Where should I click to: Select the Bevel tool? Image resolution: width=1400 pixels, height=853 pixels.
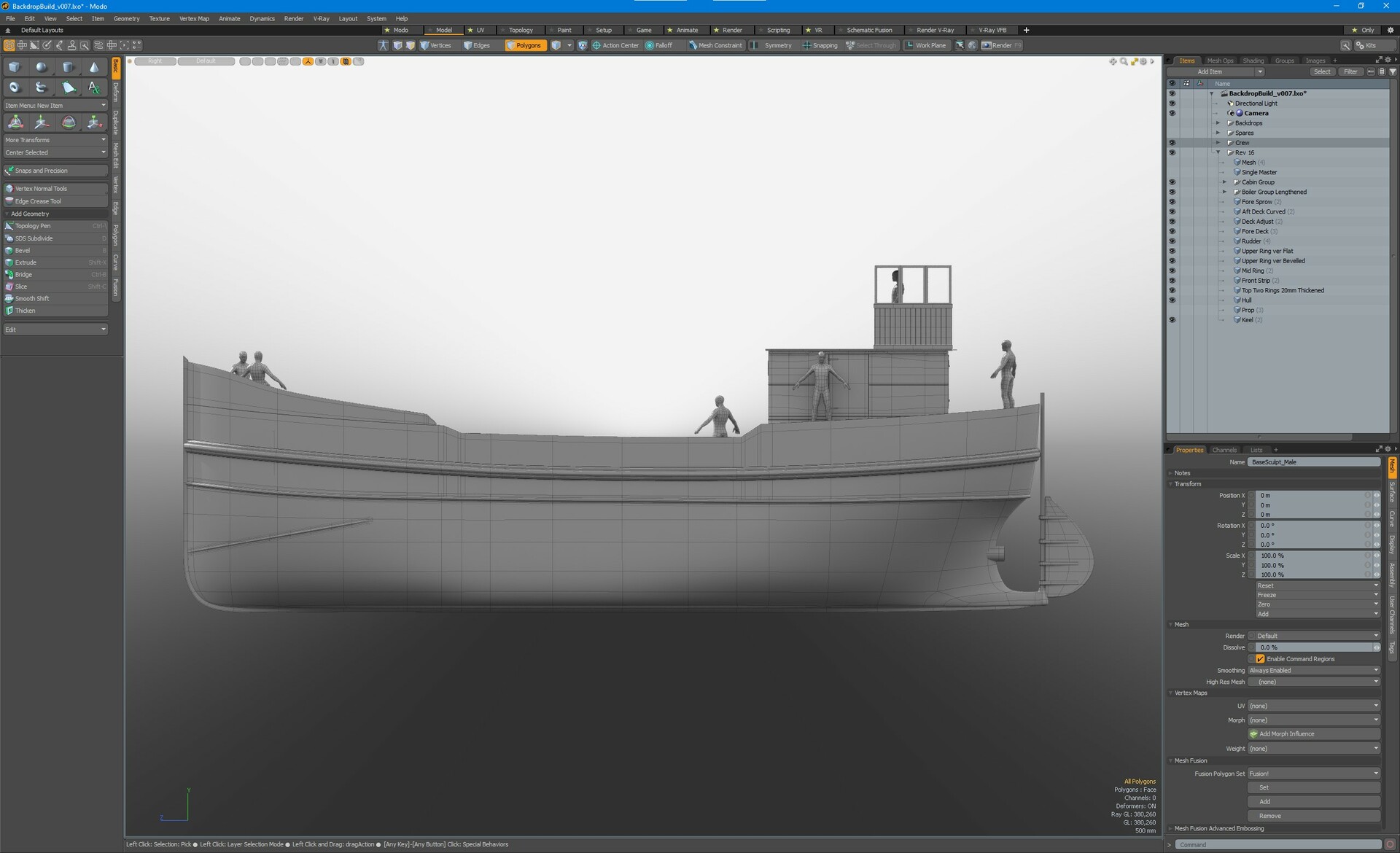coord(23,250)
